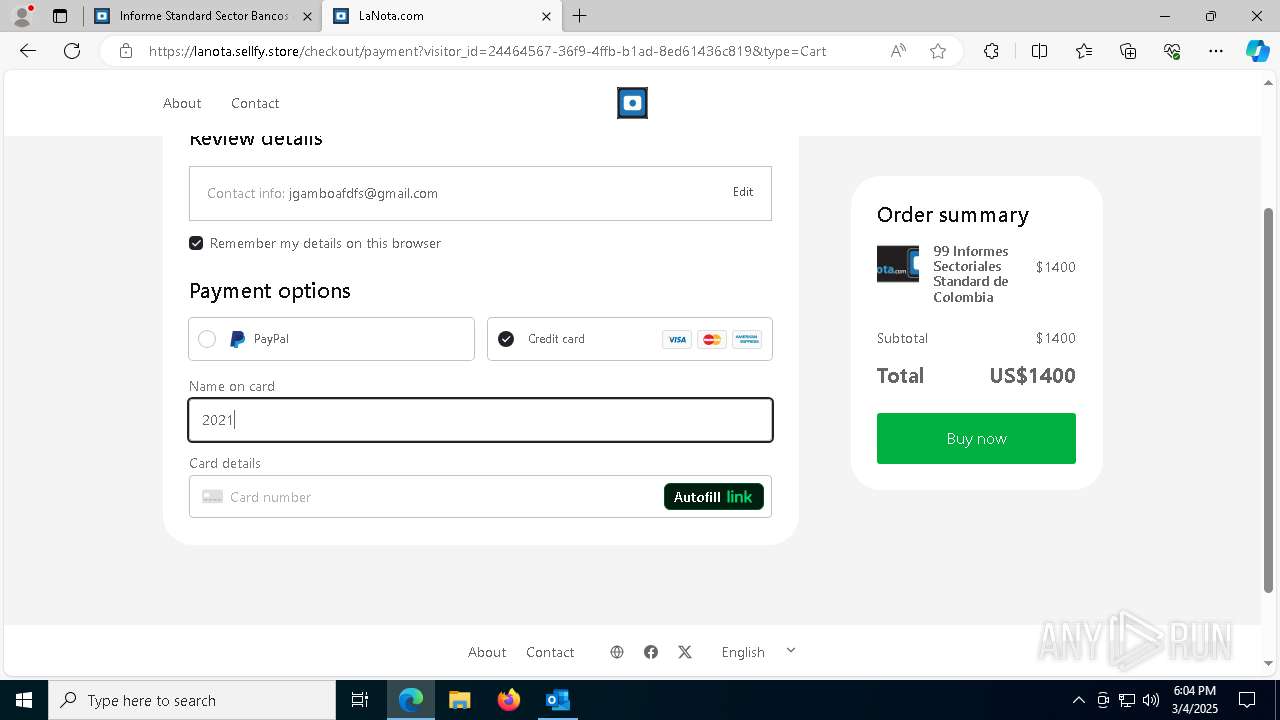Expand the English language dropdown

[x=758, y=652]
